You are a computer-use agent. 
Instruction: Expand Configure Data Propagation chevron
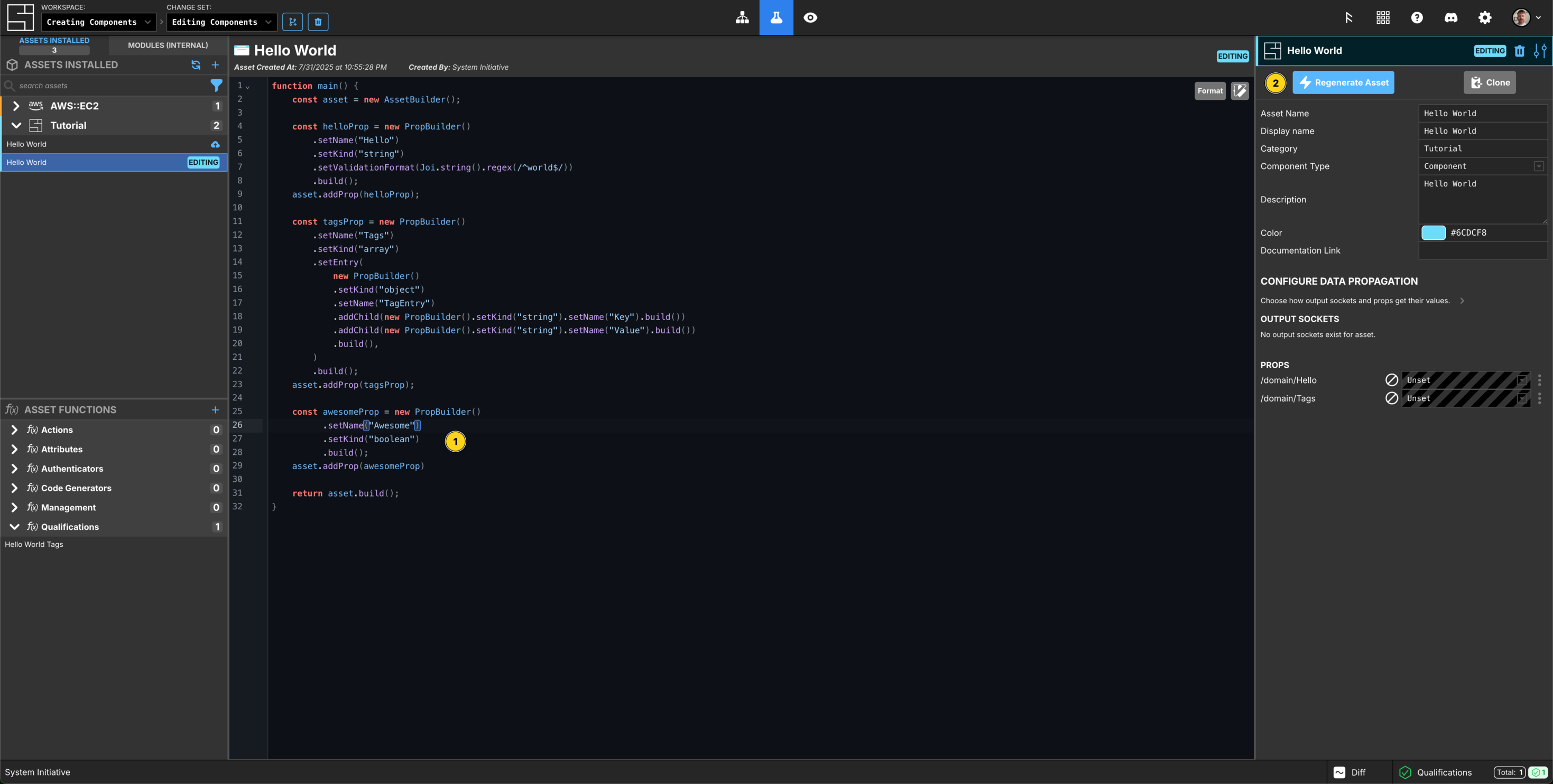(x=1462, y=300)
